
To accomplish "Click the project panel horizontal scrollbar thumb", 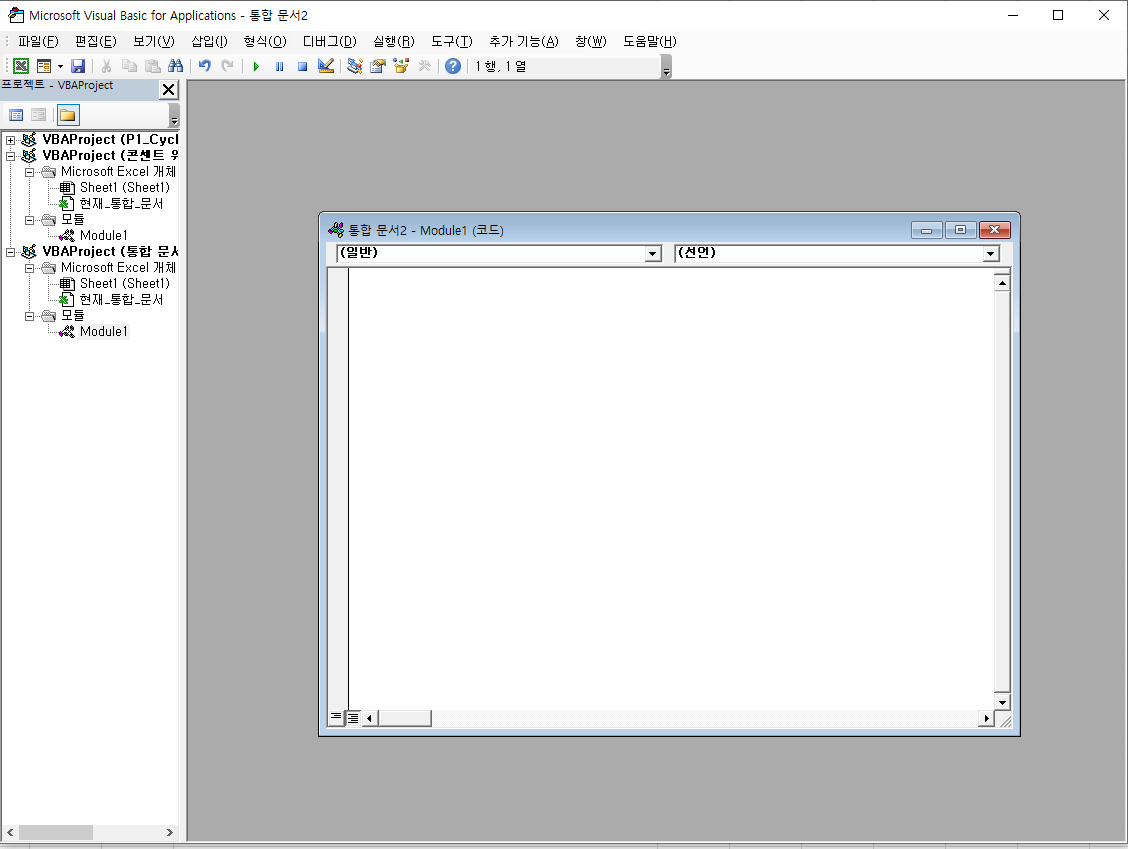I will tap(55, 832).
